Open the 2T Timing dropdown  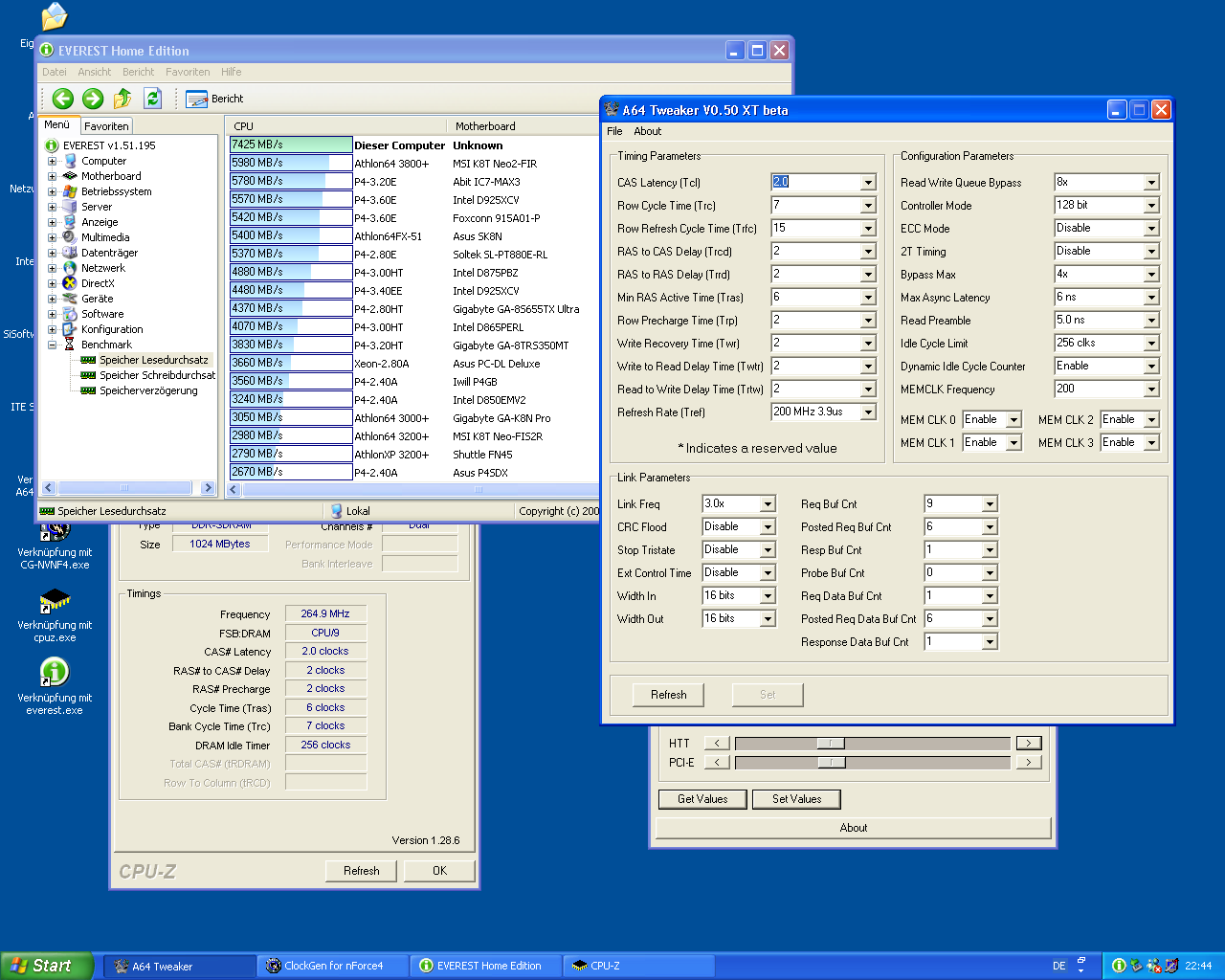[1151, 252]
